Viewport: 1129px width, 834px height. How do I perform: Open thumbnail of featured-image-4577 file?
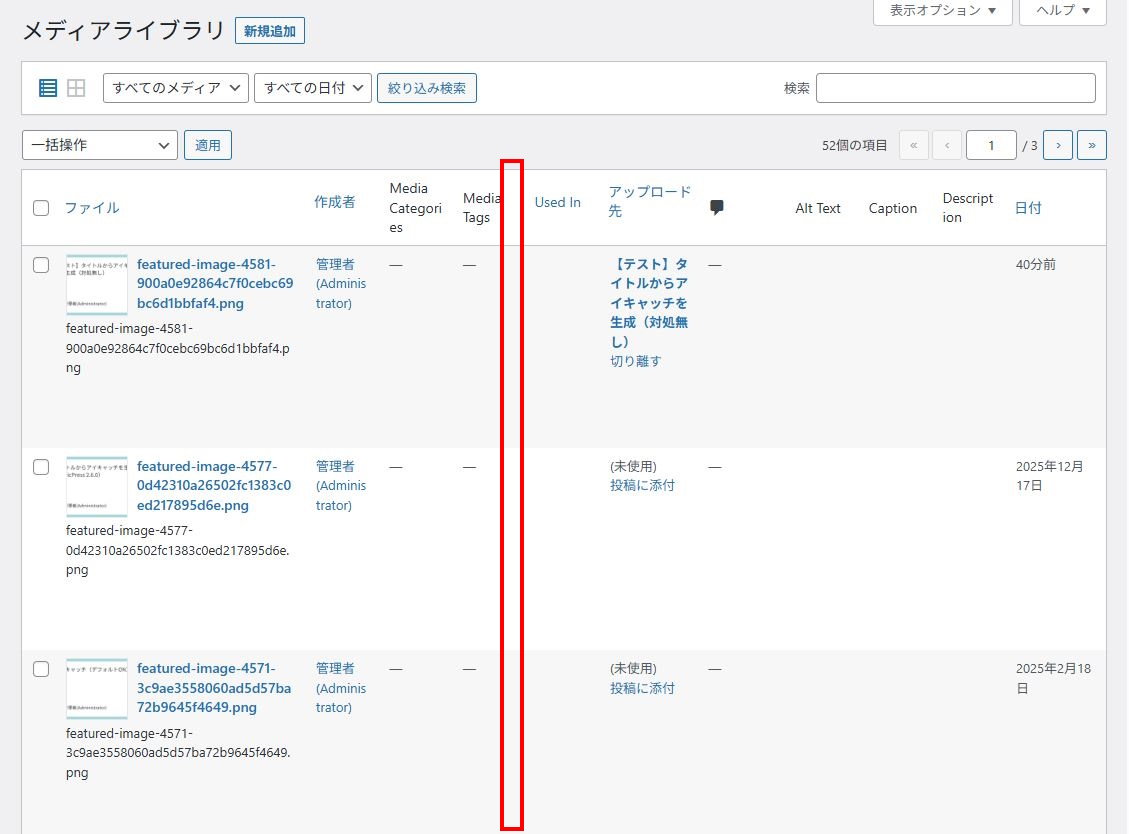97,486
